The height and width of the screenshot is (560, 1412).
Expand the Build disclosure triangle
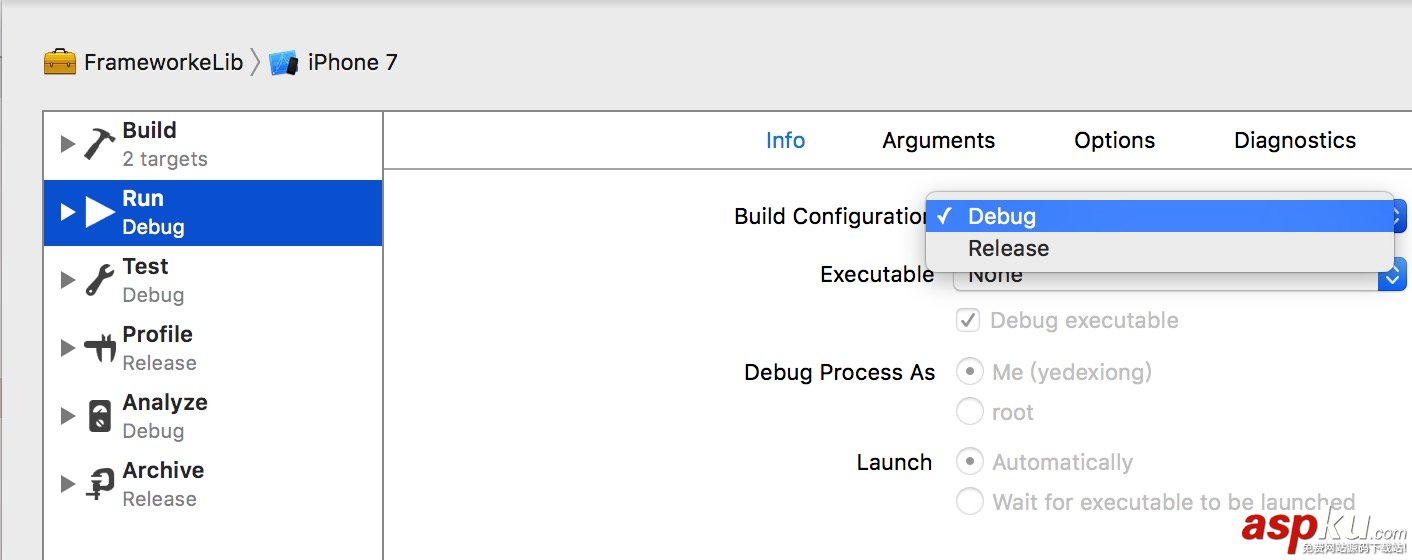[x=67, y=144]
